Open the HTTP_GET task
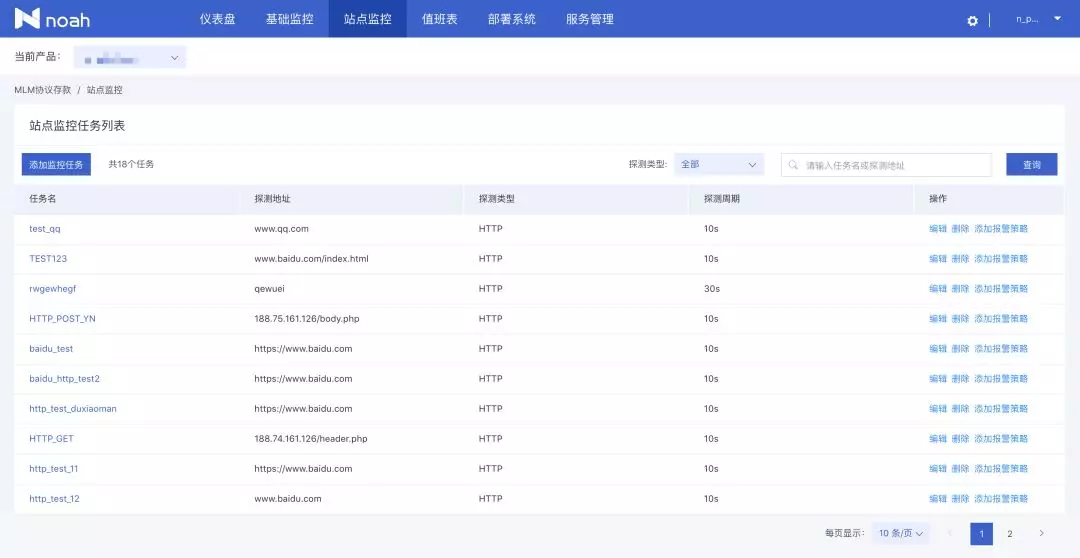 pos(52,438)
